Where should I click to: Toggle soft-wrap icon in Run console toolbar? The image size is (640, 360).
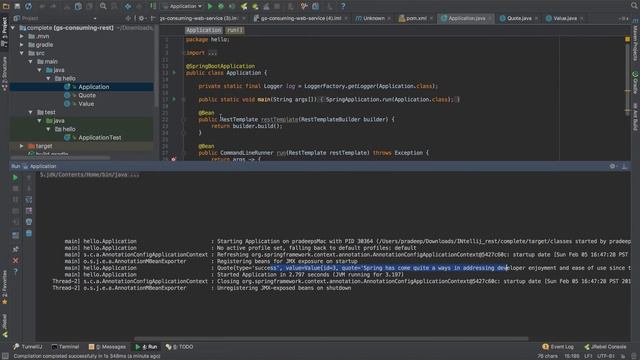[x=29, y=200]
